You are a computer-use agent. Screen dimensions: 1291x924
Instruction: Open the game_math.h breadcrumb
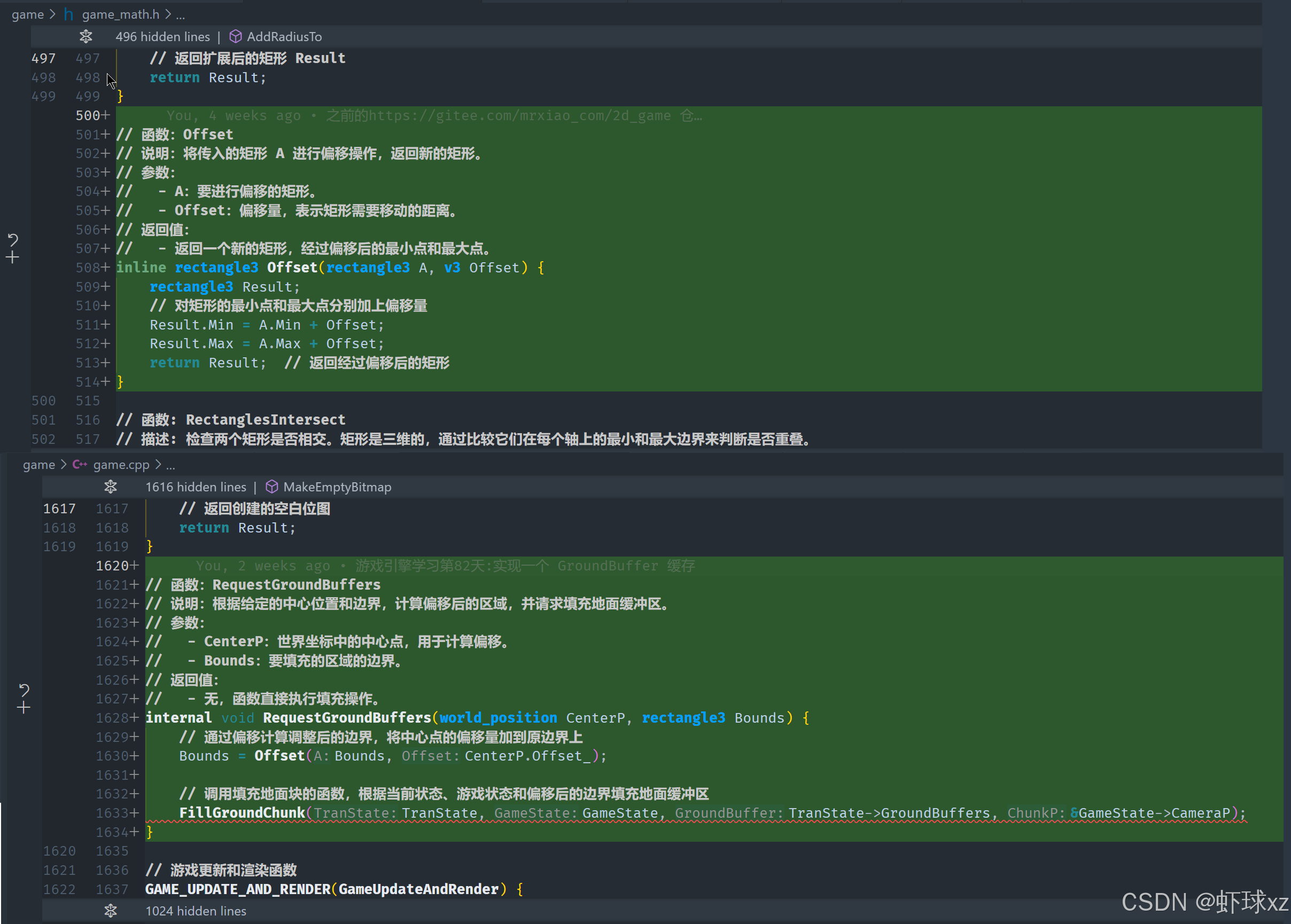tap(121, 14)
